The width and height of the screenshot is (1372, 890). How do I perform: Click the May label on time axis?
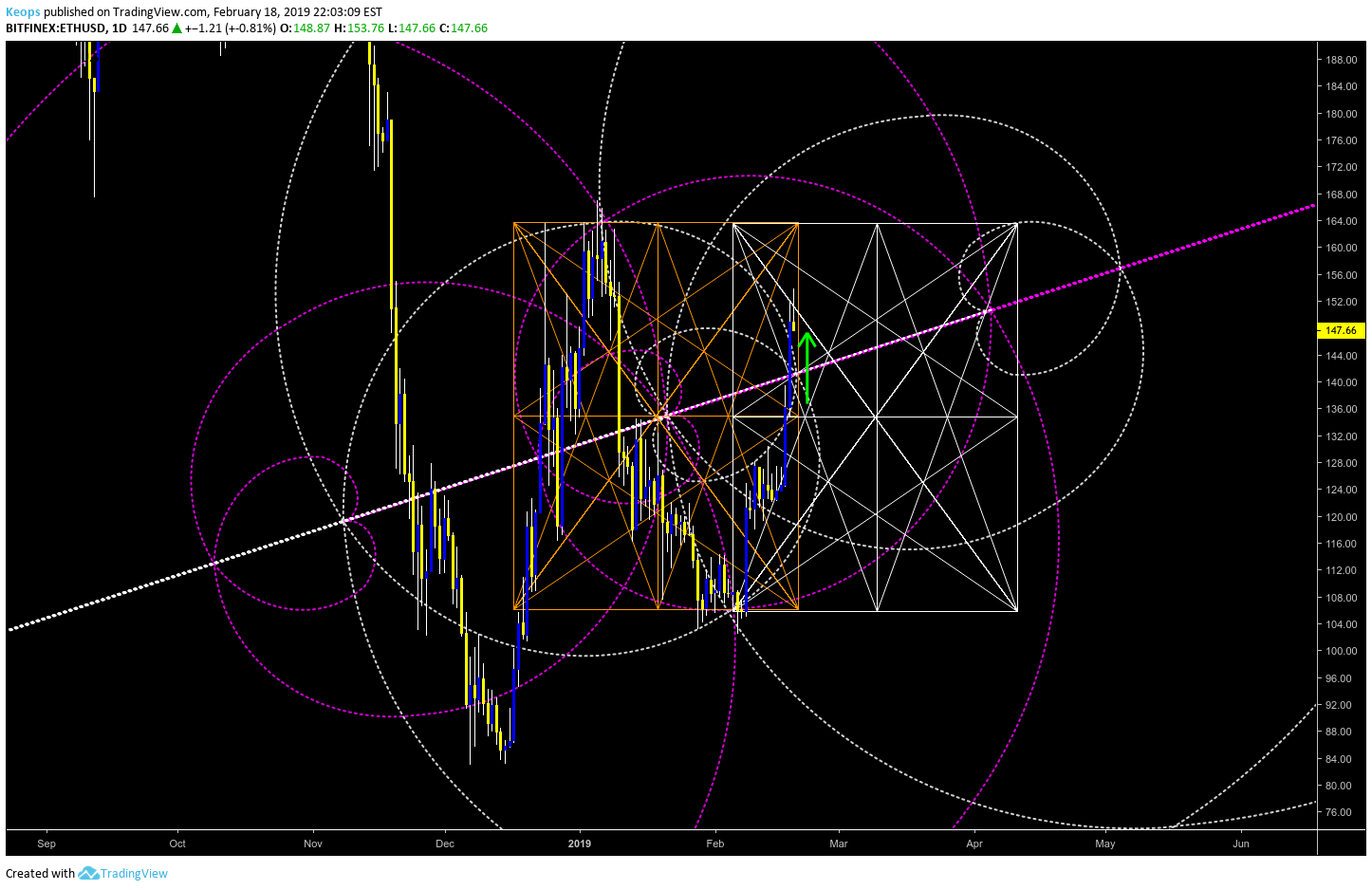coord(1105,844)
